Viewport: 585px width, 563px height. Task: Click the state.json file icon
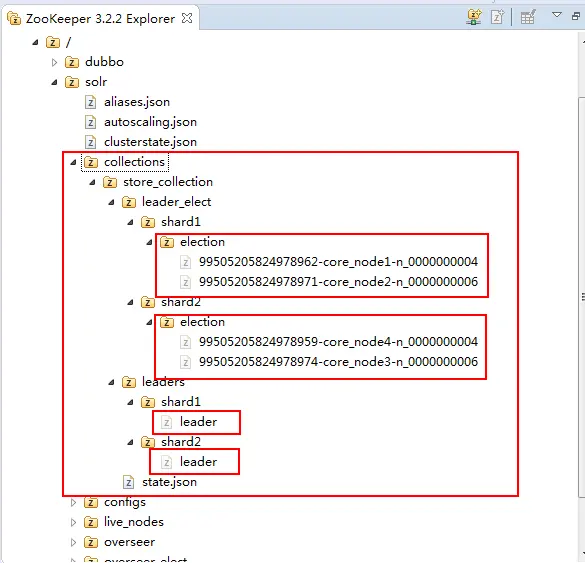tap(128, 482)
